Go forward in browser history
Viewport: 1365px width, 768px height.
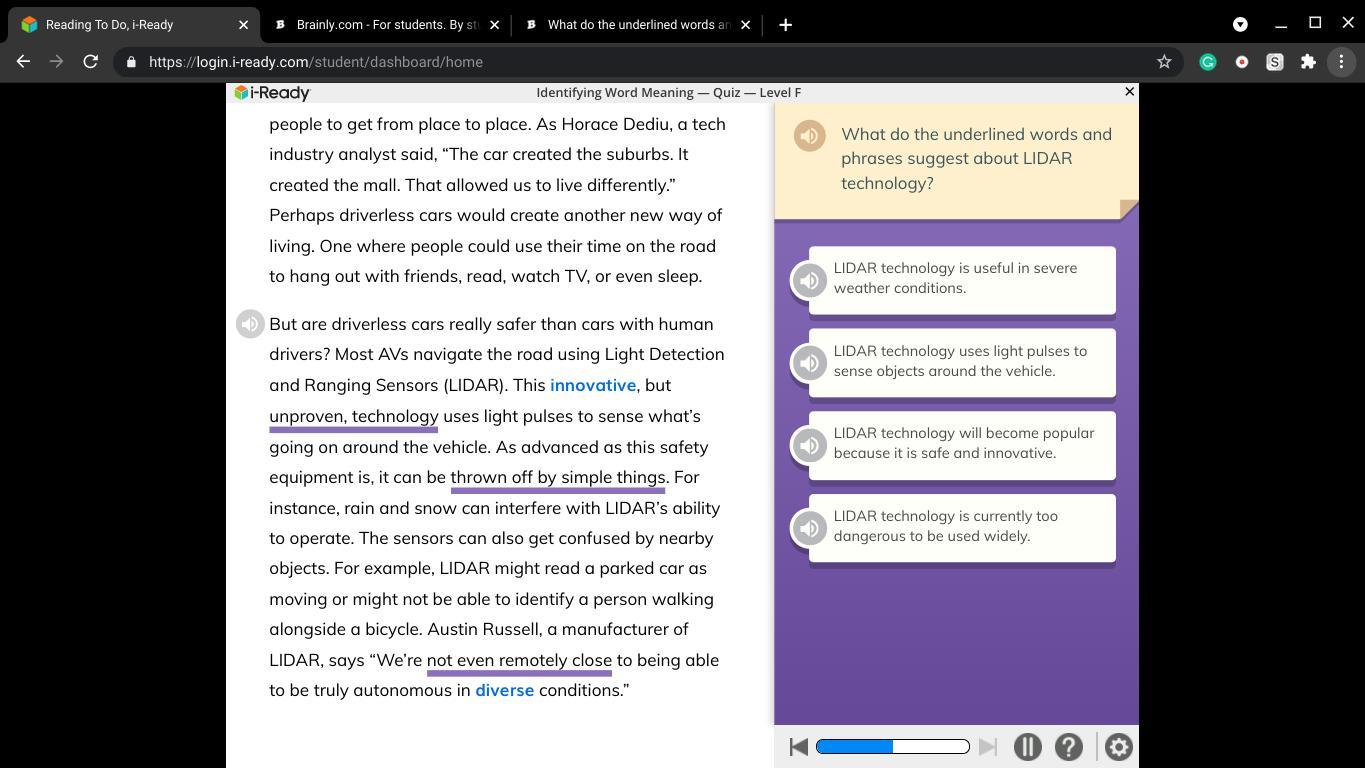pyautogui.click(x=57, y=62)
